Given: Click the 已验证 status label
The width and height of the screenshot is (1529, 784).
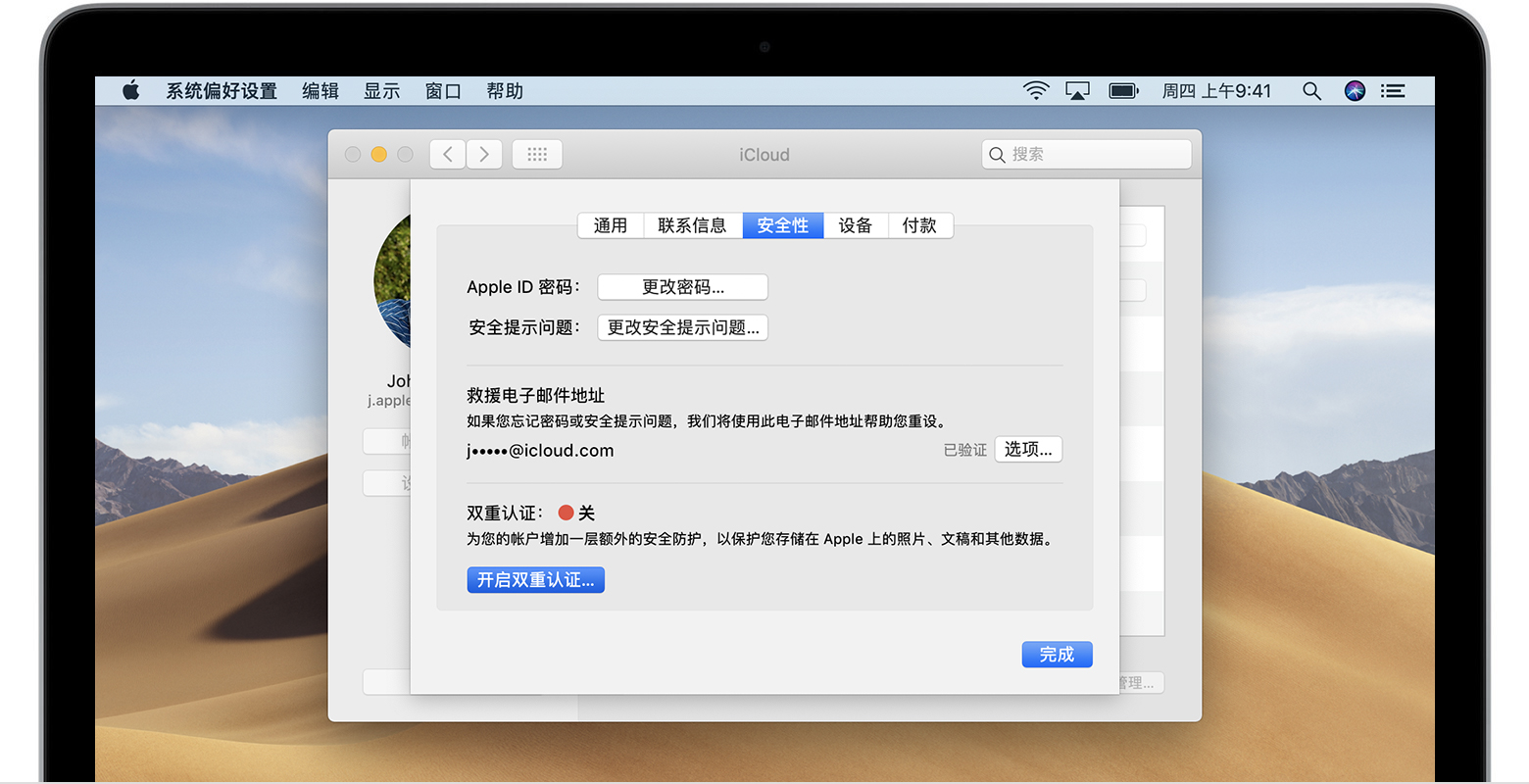Looking at the screenshot, I should tap(965, 450).
